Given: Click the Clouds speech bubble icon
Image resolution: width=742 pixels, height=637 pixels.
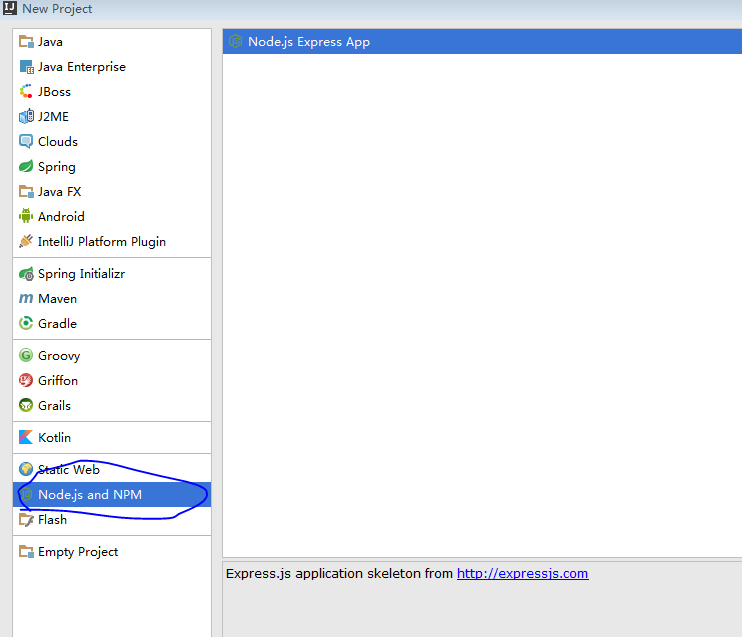Looking at the screenshot, I should point(26,142).
